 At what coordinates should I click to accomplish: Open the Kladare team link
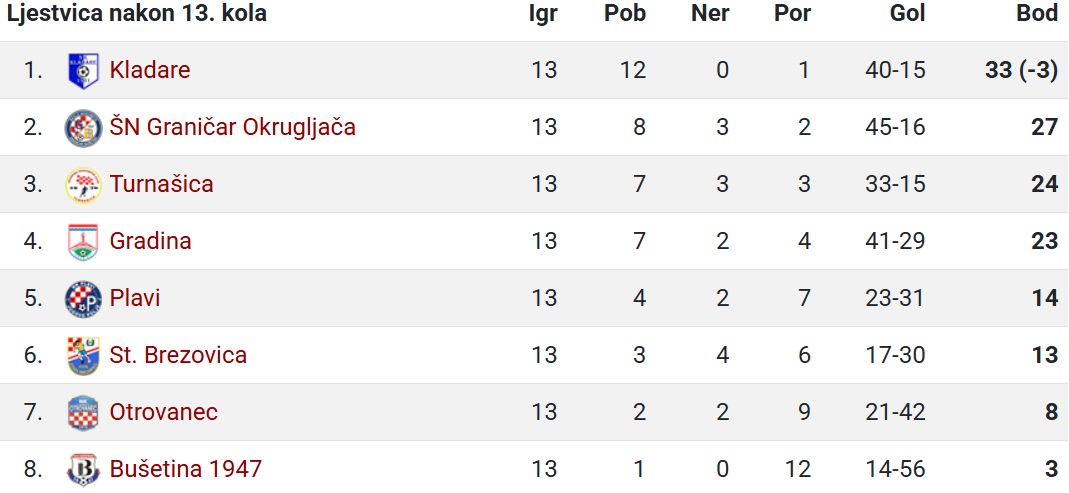pos(150,70)
